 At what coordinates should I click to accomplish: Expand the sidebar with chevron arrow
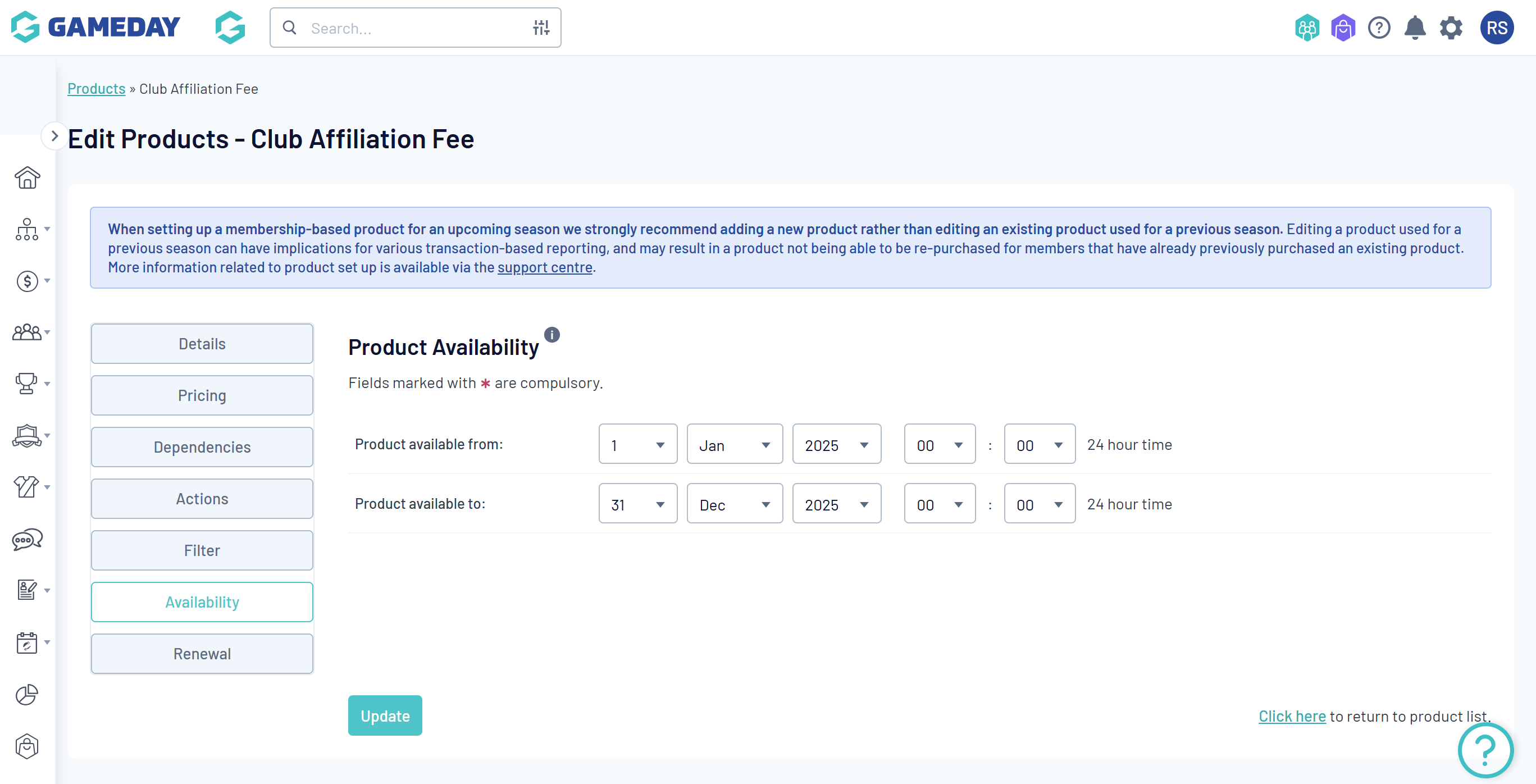[x=54, y=136]
